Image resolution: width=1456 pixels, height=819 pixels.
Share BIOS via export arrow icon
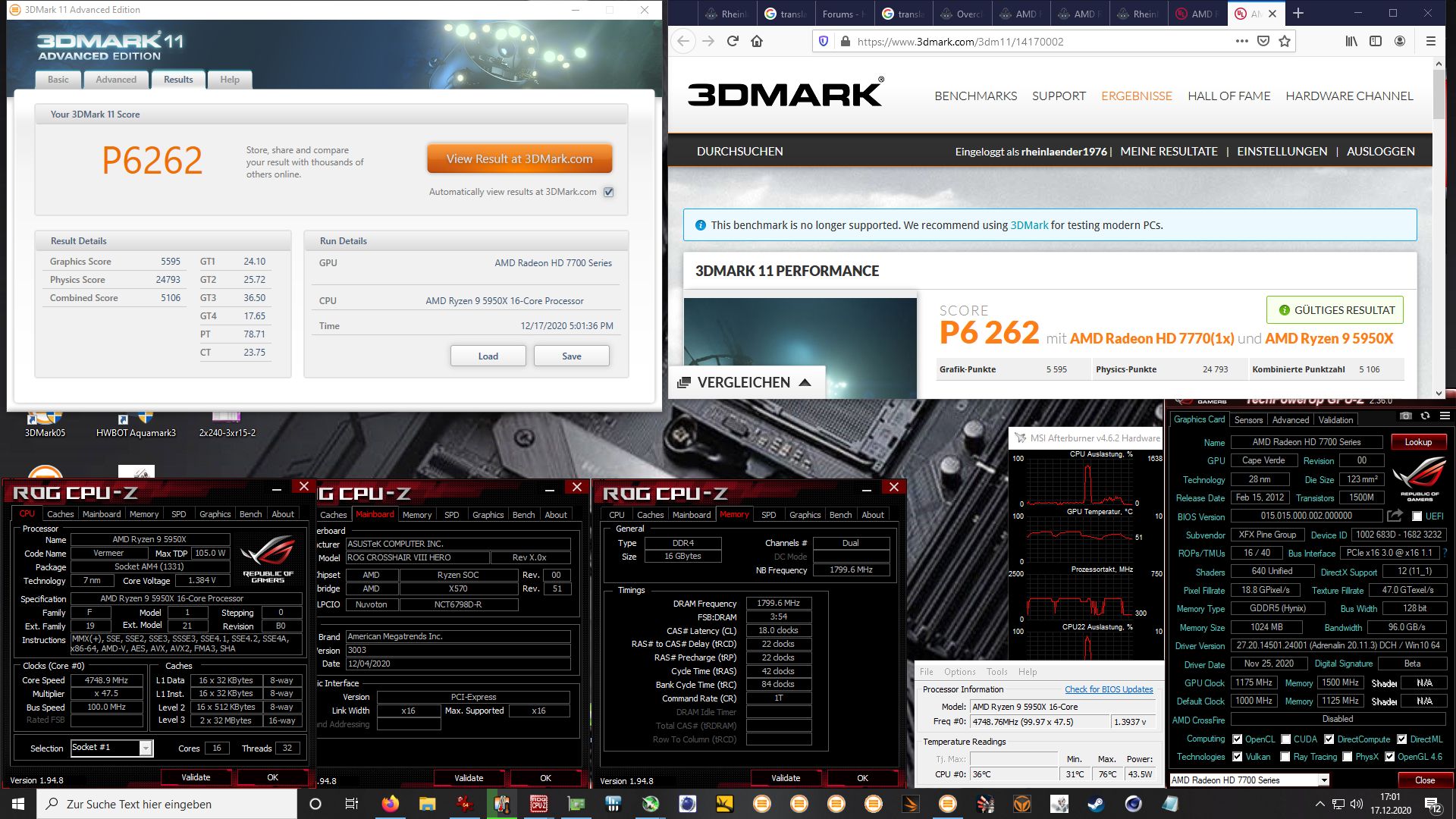point(1395,516)
